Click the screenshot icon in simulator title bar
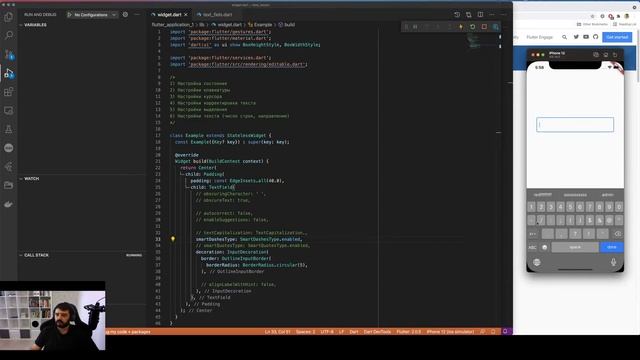640x360 pixels. (x=596, y=55)
